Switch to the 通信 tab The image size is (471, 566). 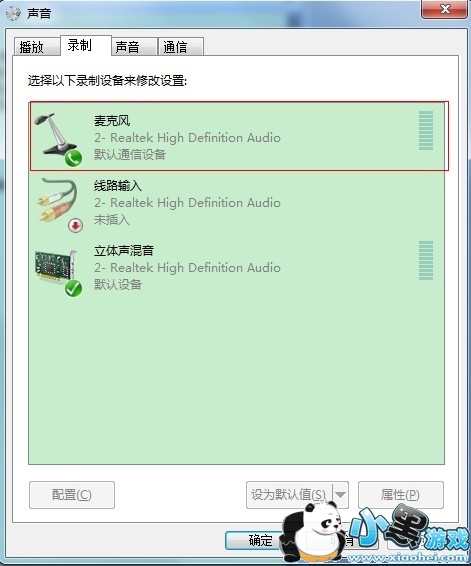coord(181,47)
